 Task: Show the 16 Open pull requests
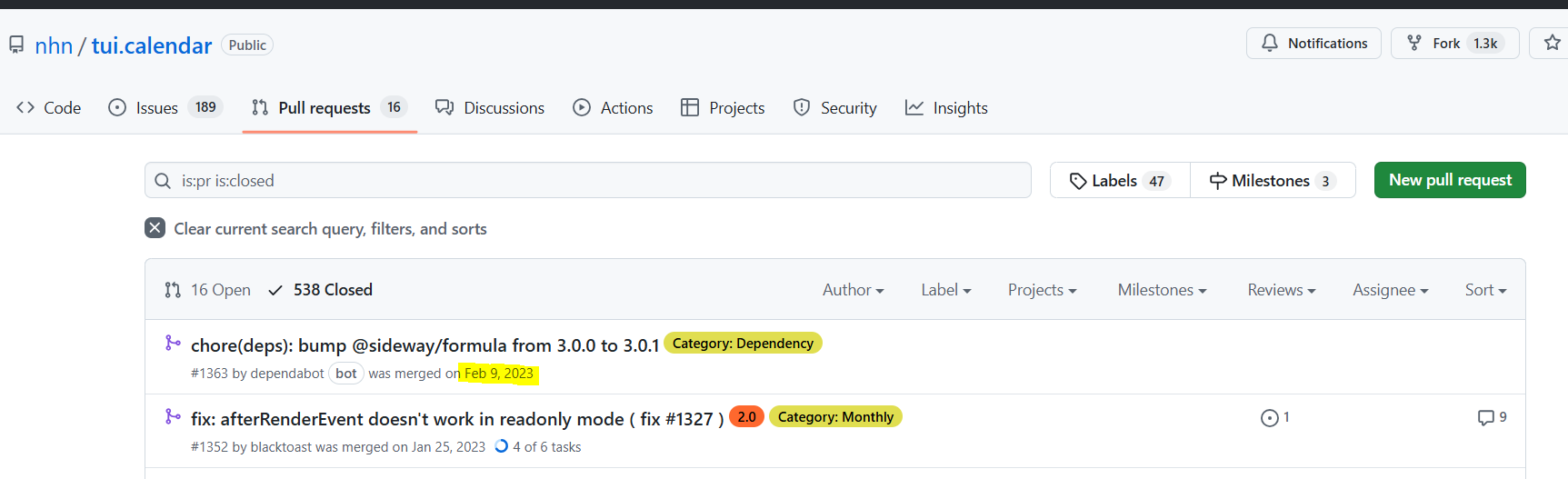207,290
